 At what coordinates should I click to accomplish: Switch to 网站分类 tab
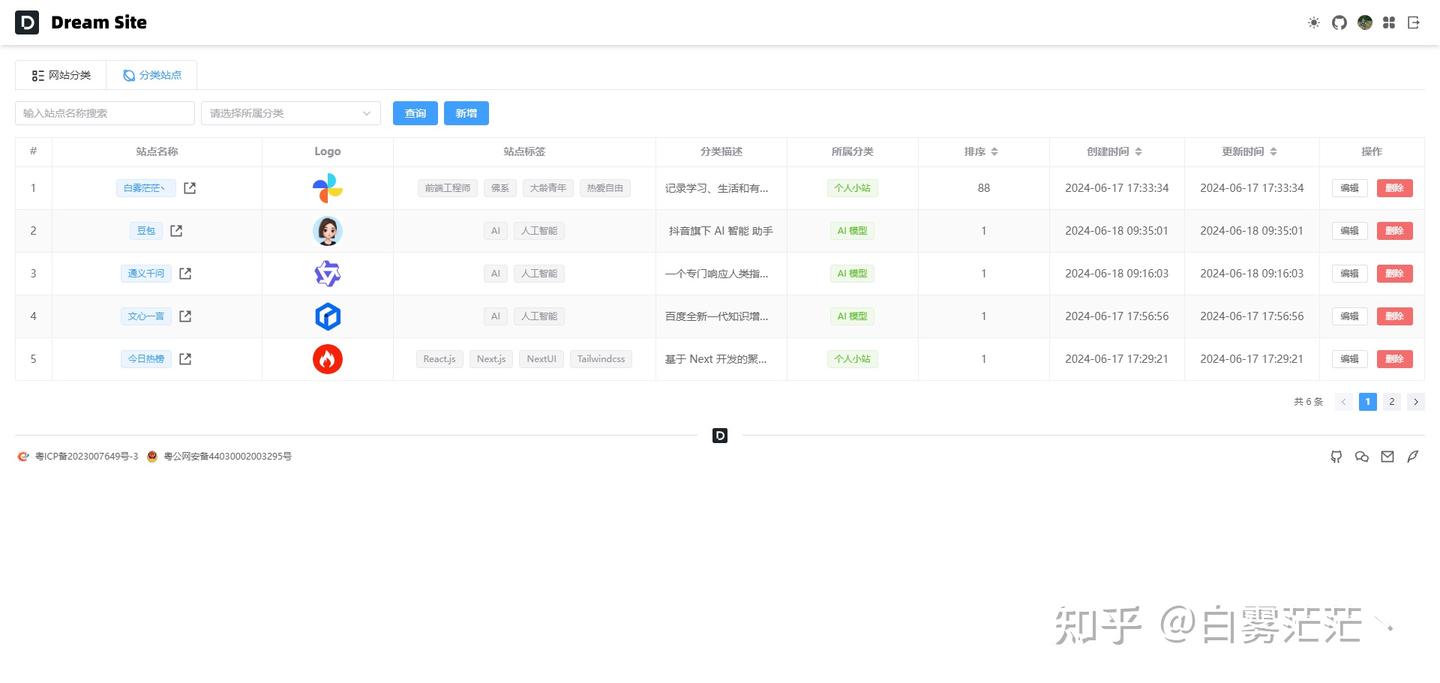point(61,75)
